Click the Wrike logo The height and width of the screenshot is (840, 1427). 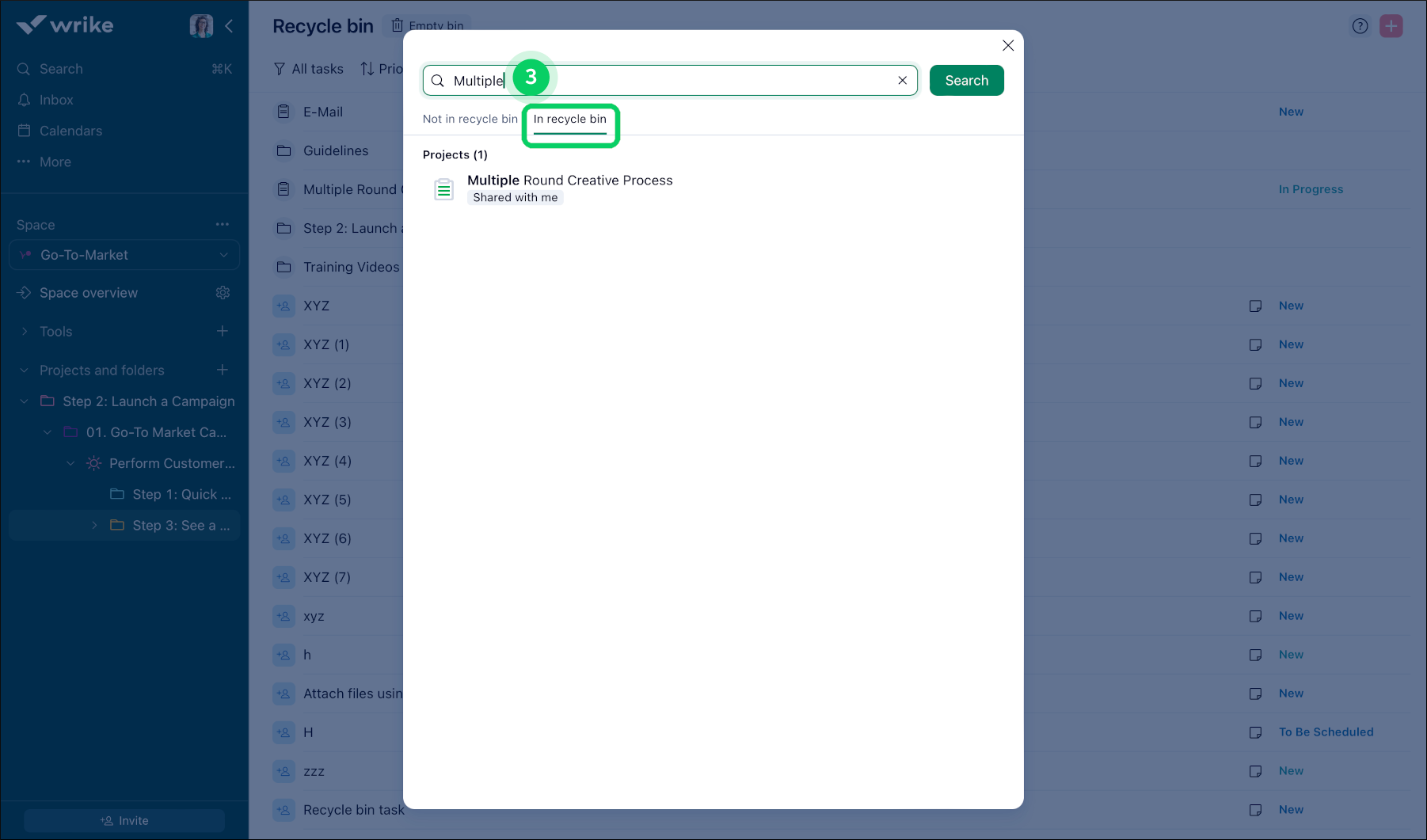tap(65, 25)
